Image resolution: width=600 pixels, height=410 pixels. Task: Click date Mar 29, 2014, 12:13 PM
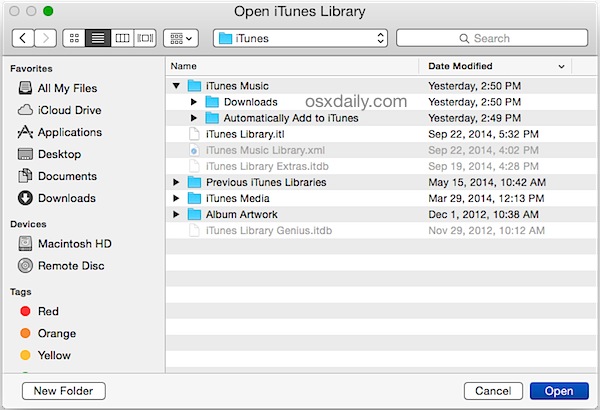pos(486,198)
